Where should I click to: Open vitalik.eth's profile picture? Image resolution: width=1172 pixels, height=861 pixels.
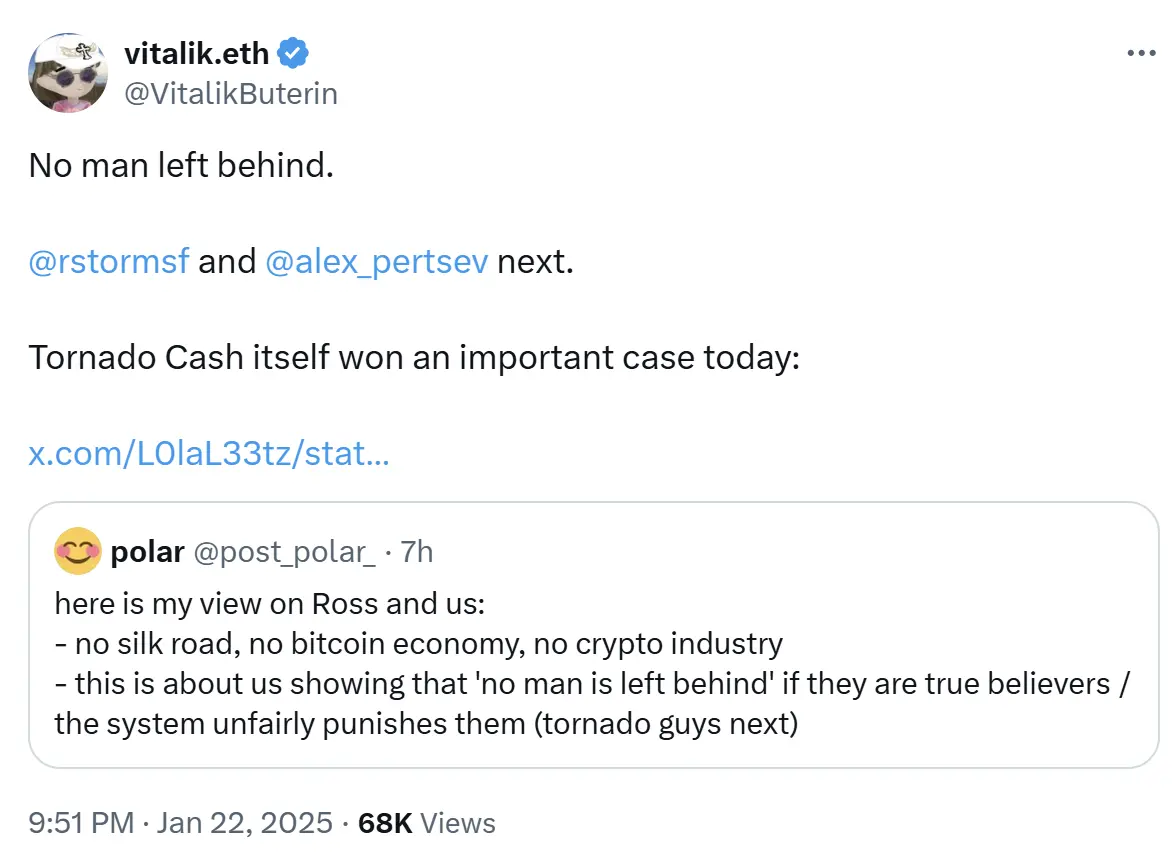click(68, 73)
